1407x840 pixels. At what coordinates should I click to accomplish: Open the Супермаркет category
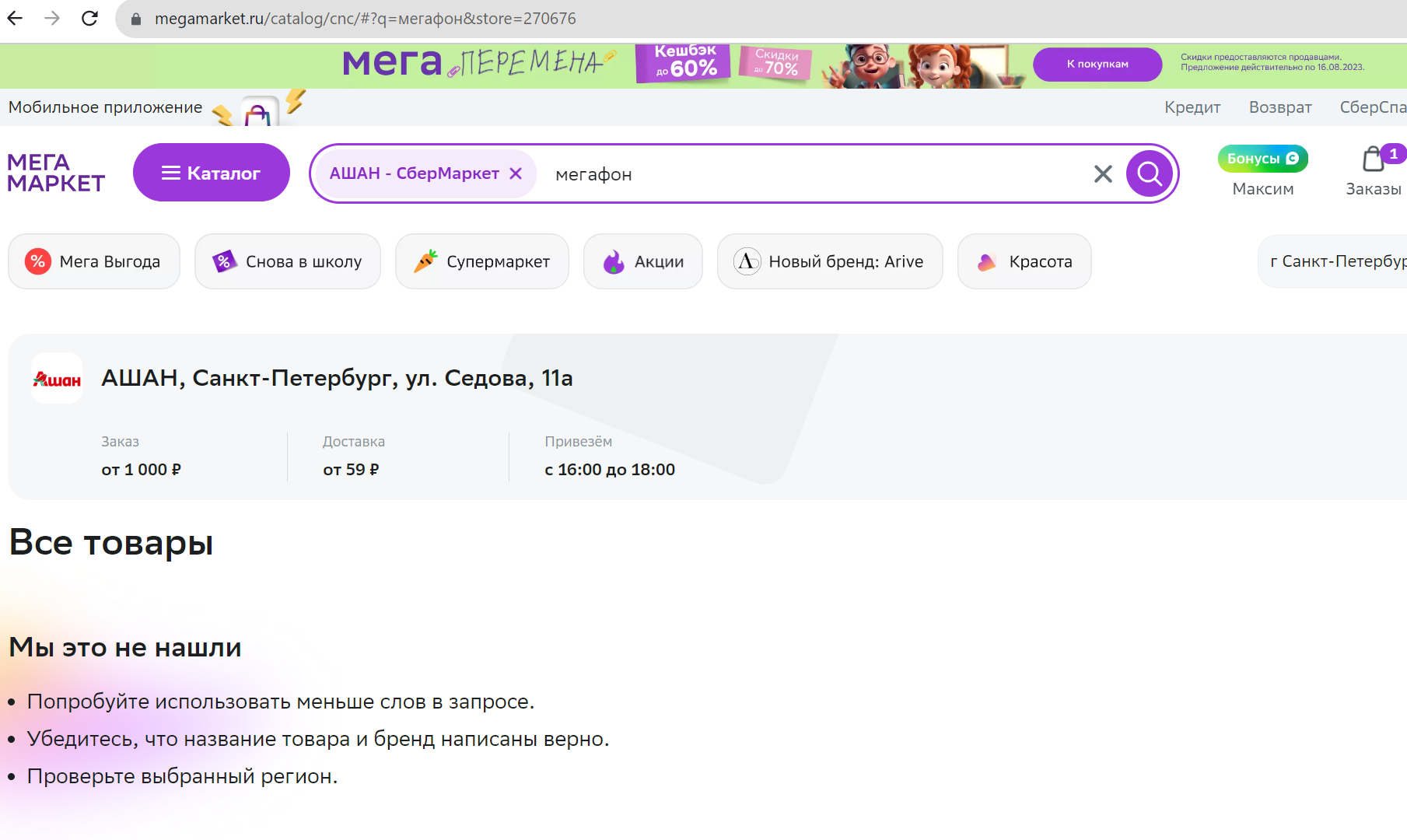(482, 261)
